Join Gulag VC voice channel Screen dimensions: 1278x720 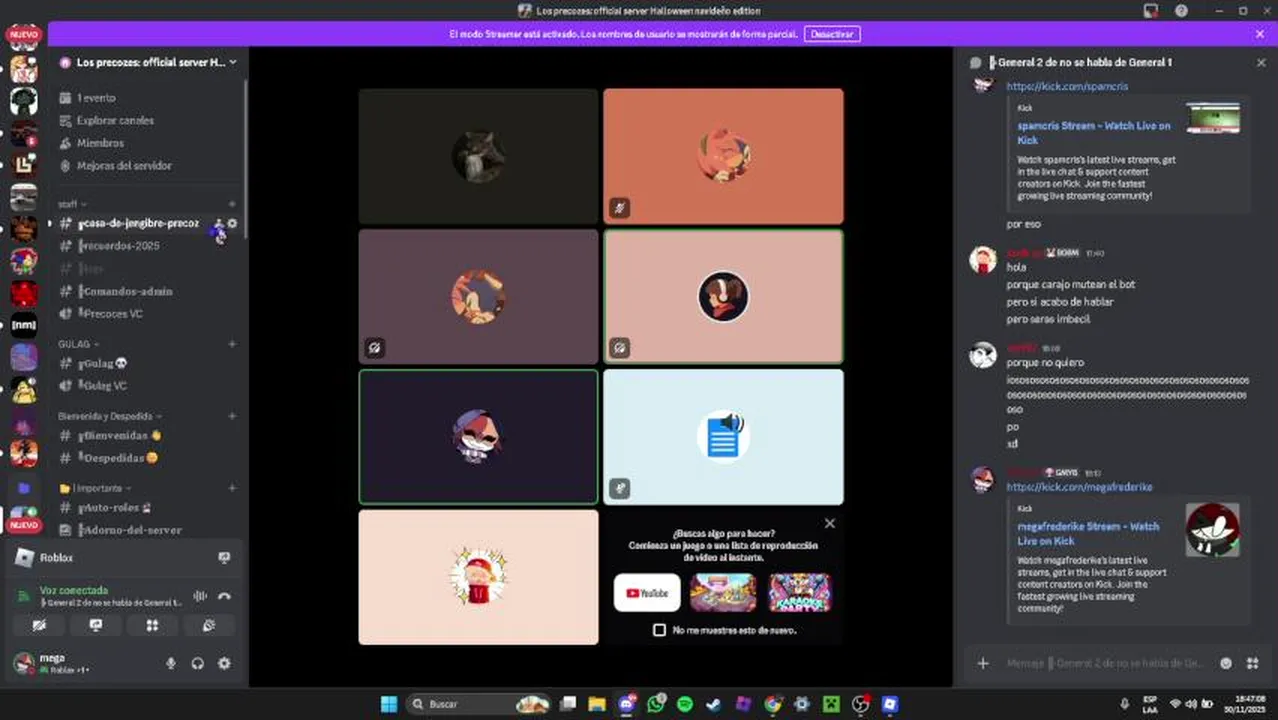click(103, 385)
